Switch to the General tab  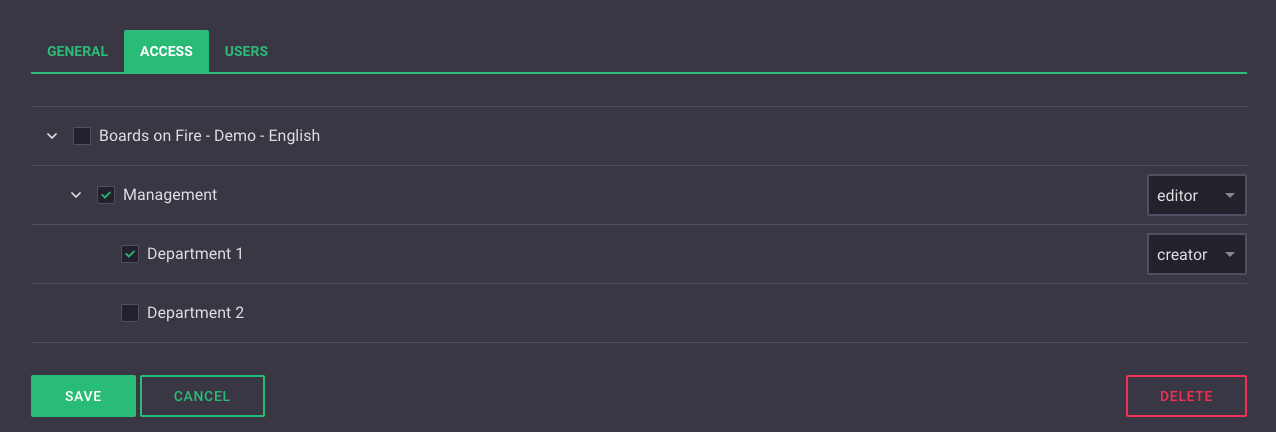coord(77,51)
